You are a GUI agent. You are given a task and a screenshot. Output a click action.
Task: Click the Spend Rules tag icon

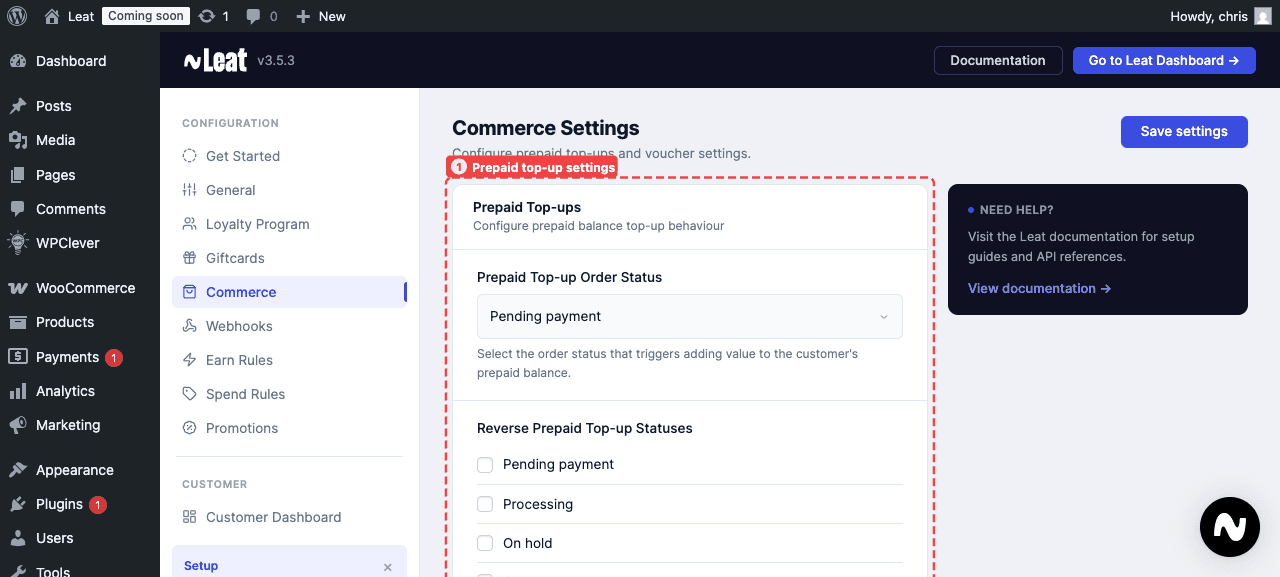190,394
